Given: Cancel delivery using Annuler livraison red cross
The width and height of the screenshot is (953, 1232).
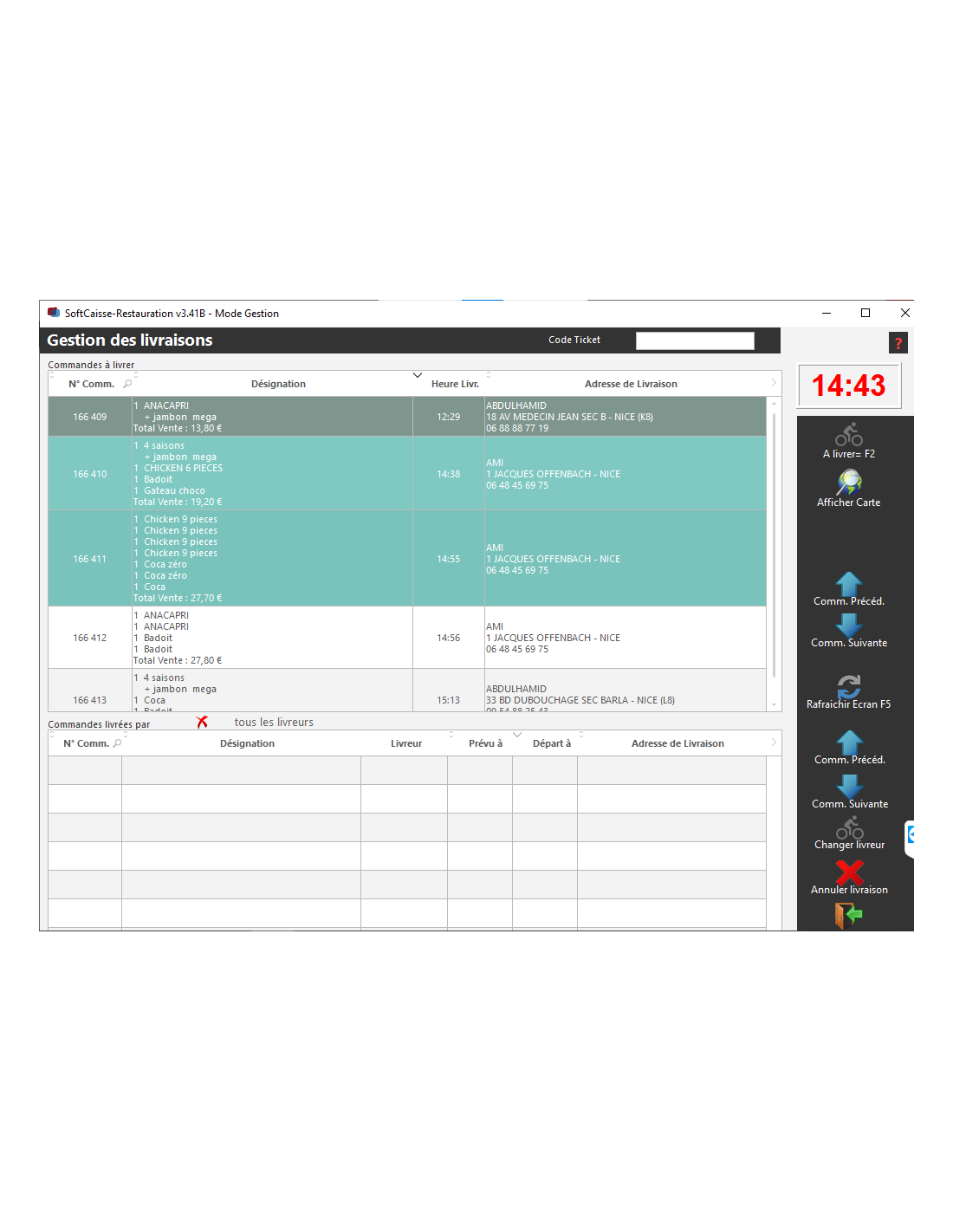Looking at the screenshot, I should pyautogui.click(x=849, y=872).
